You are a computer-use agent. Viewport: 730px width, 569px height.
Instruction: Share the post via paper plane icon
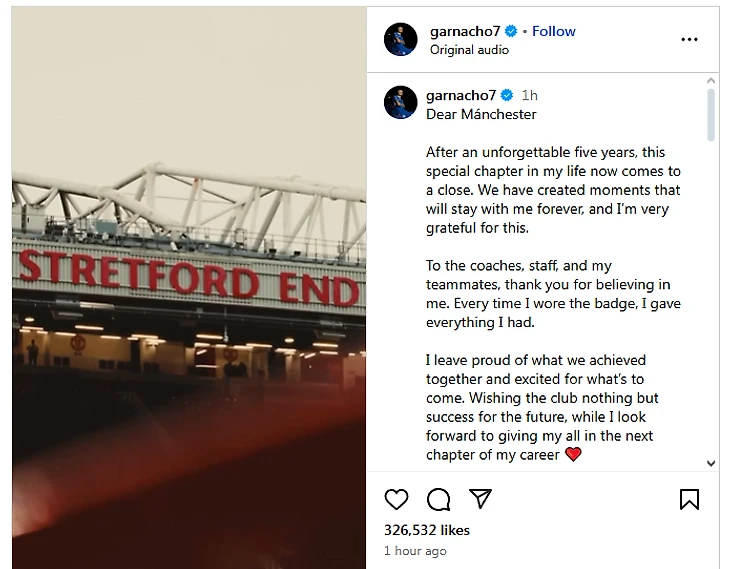[480, 499]
